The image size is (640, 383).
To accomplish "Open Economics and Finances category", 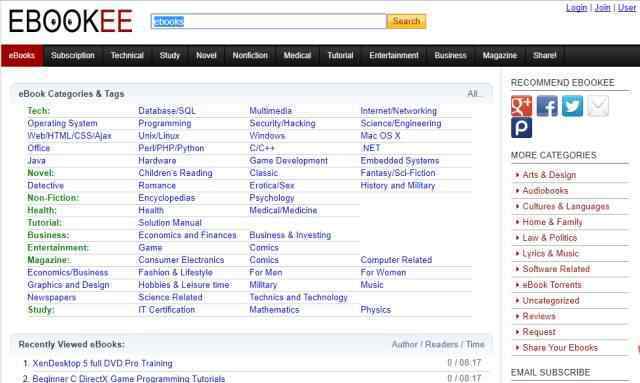I will pos(187,235).
